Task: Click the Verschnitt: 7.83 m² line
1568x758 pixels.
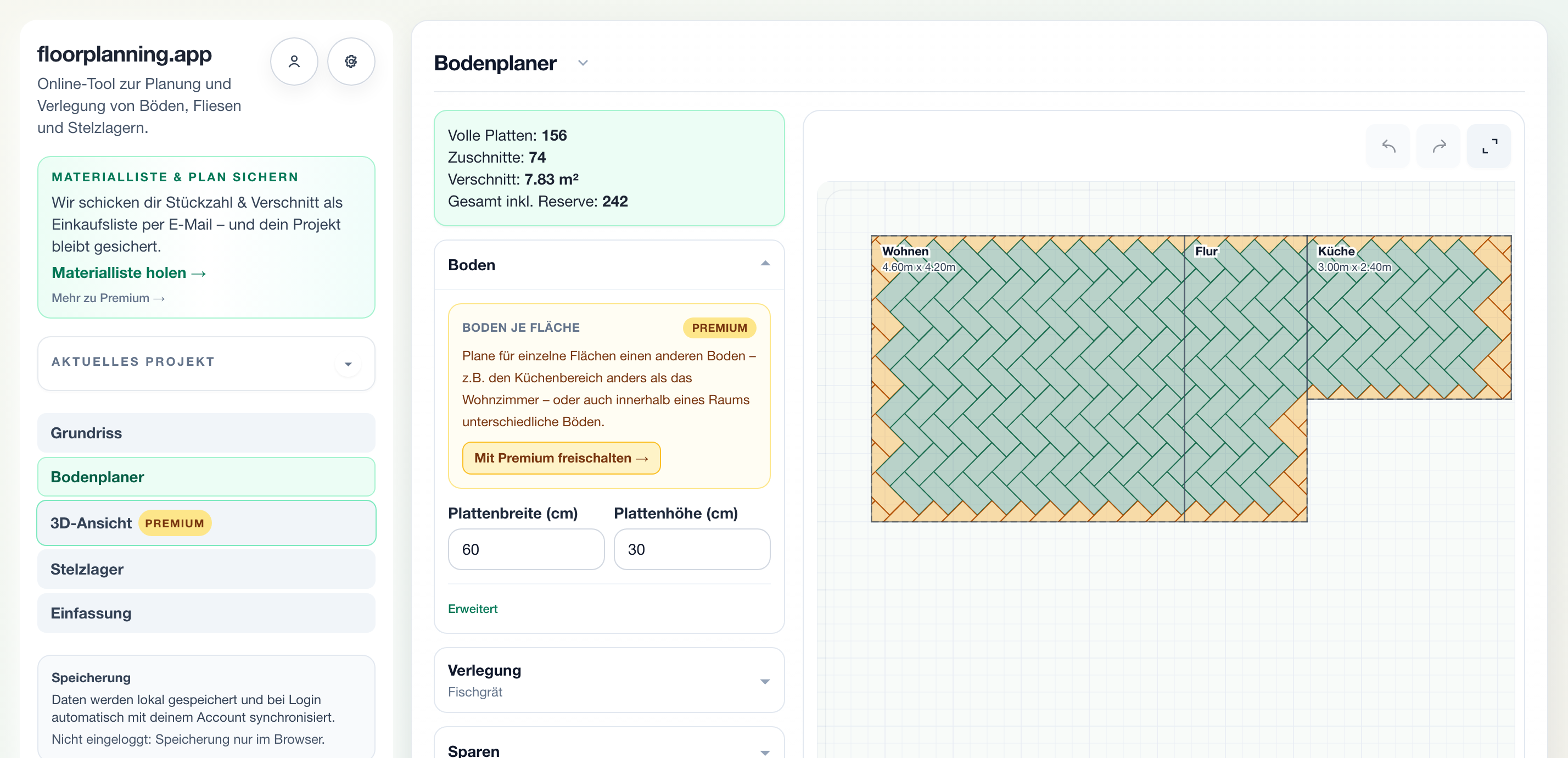Action: 513,180
